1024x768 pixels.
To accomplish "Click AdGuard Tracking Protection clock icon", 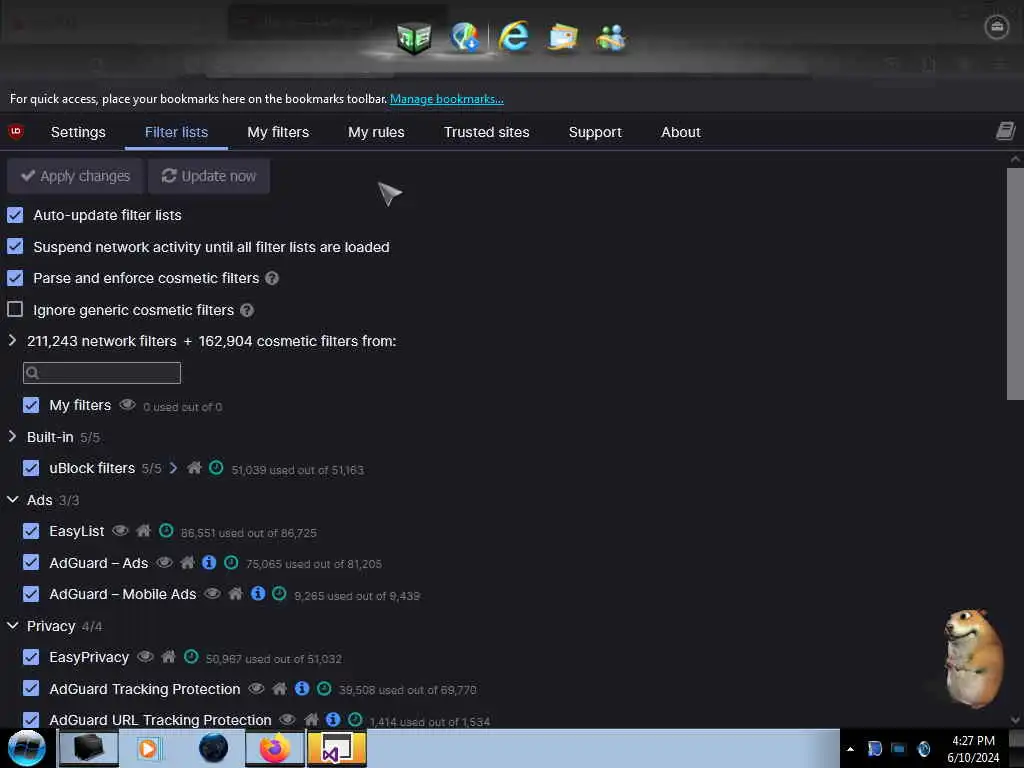I will tap(324, 688).
